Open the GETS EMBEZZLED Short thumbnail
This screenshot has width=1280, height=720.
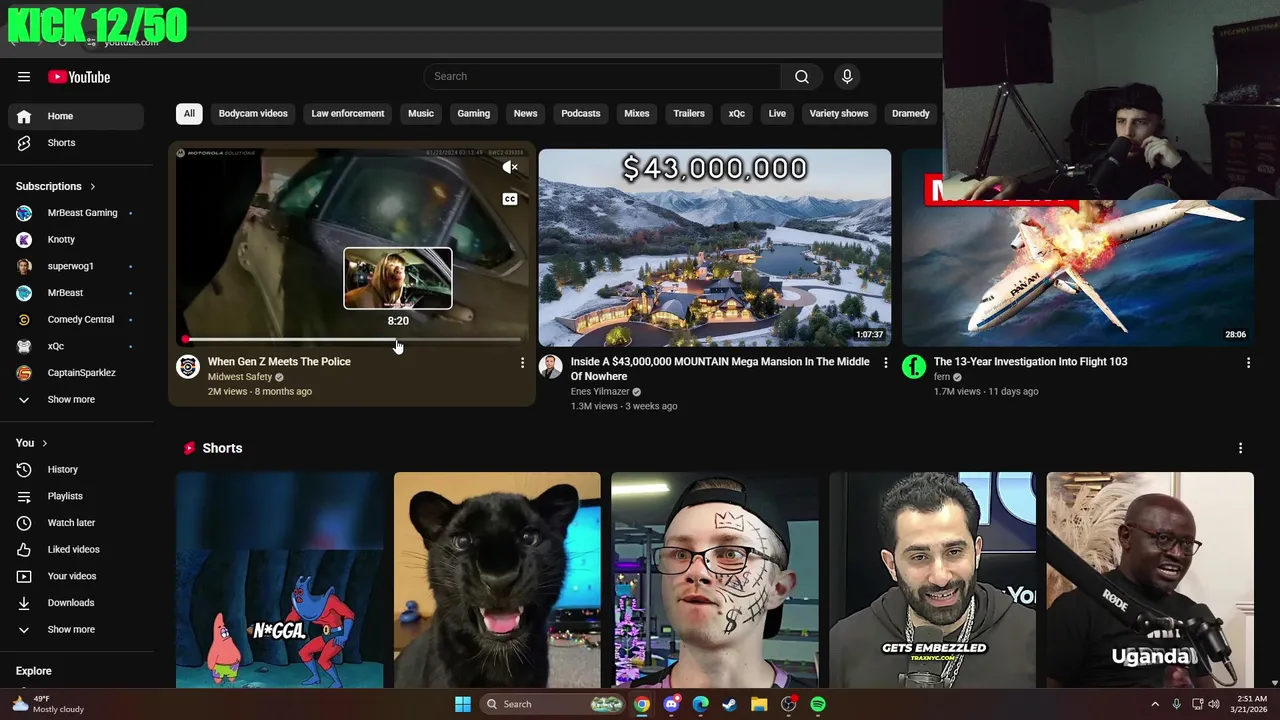pos(933,580)
